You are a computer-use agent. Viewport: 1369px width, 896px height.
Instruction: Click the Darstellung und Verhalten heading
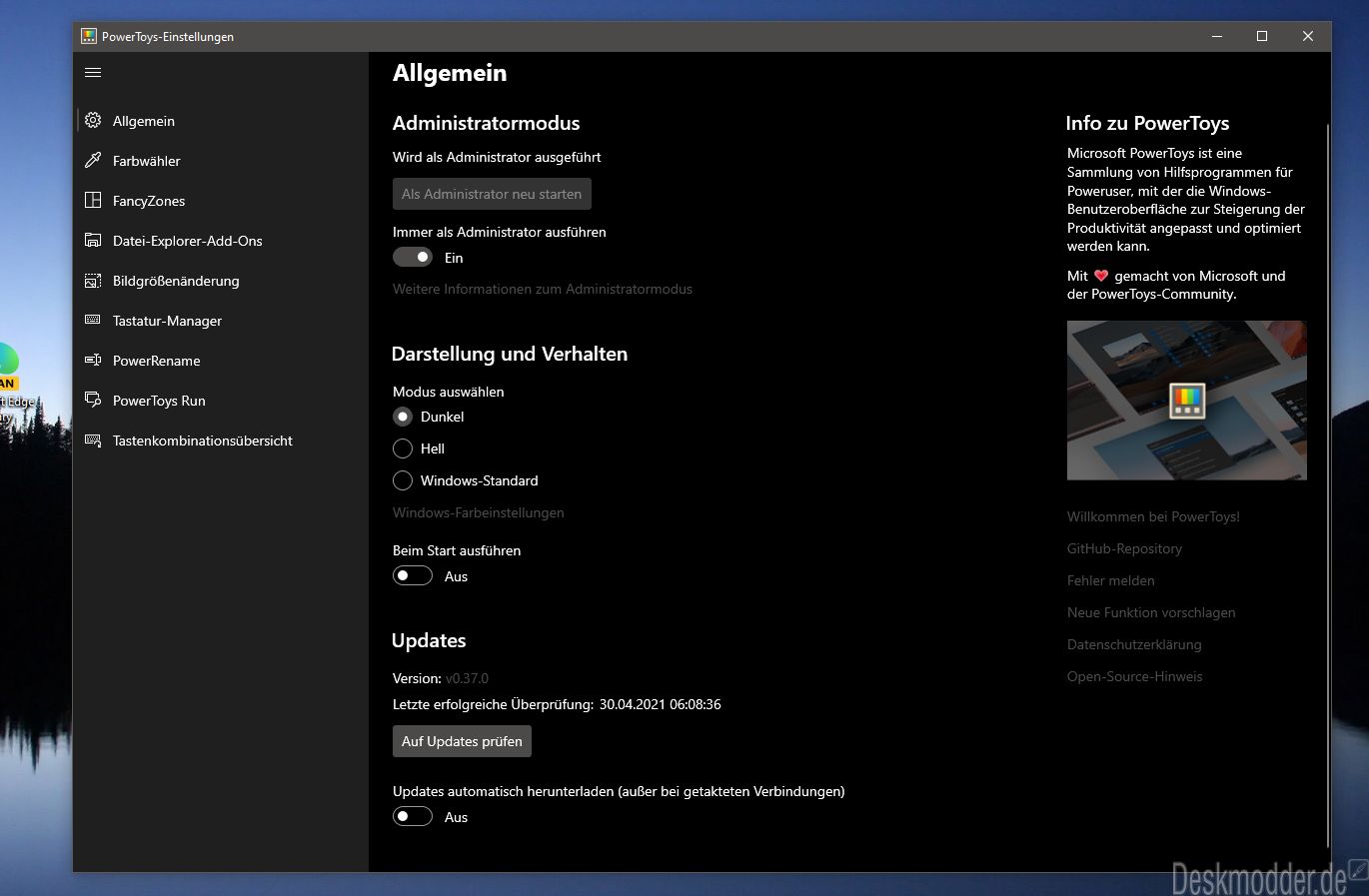click(510, 354)
